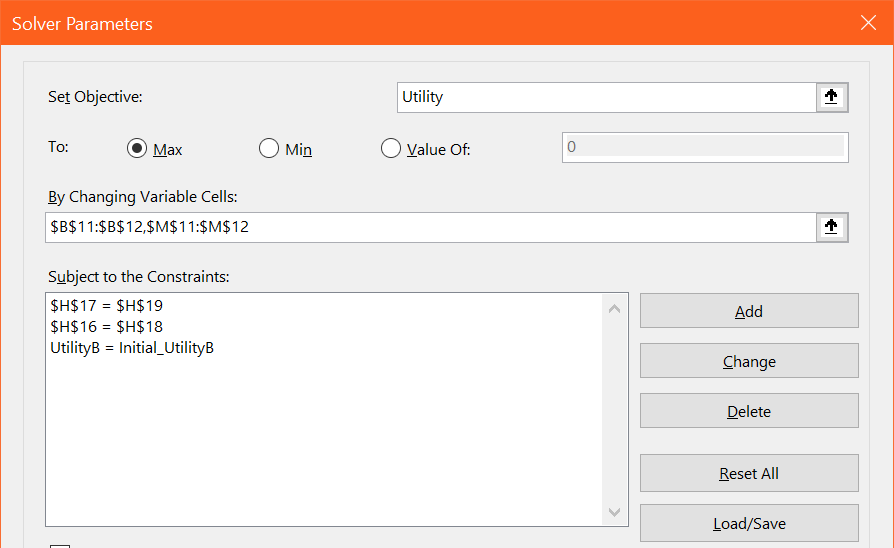Click the By Changing Variable Cells field
894x548 pixels.
pos(430,227)
